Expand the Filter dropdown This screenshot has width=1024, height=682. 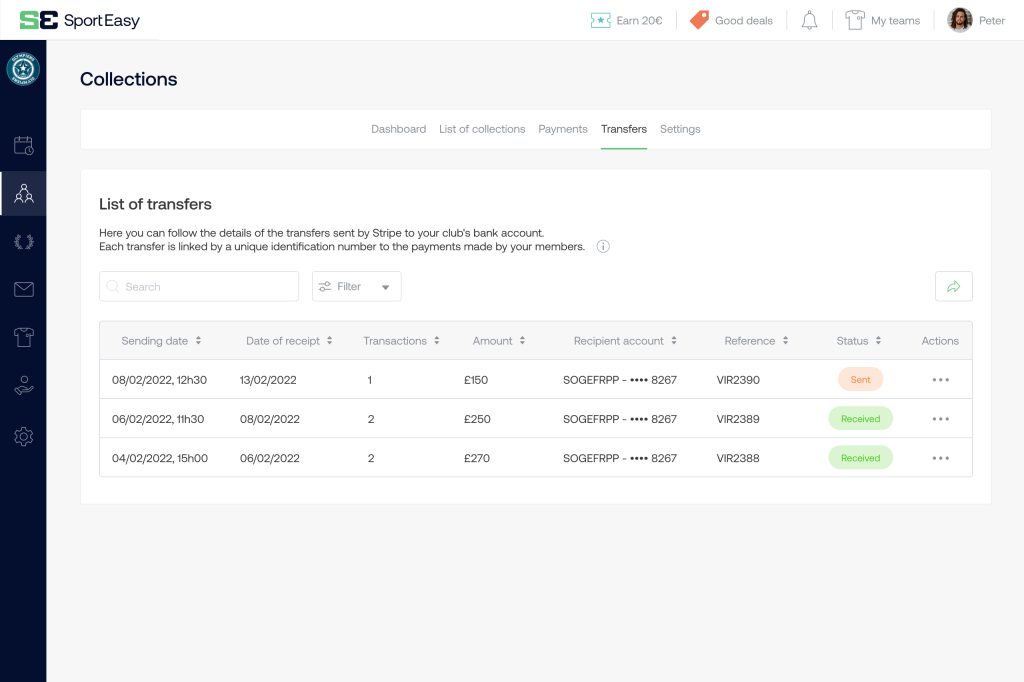click(x=357, y=287)
